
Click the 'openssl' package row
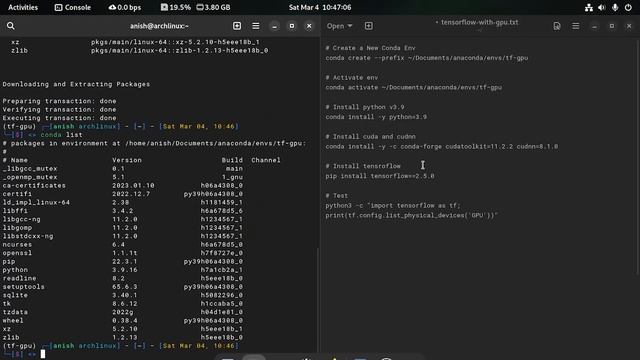click(x=122, y=253)
